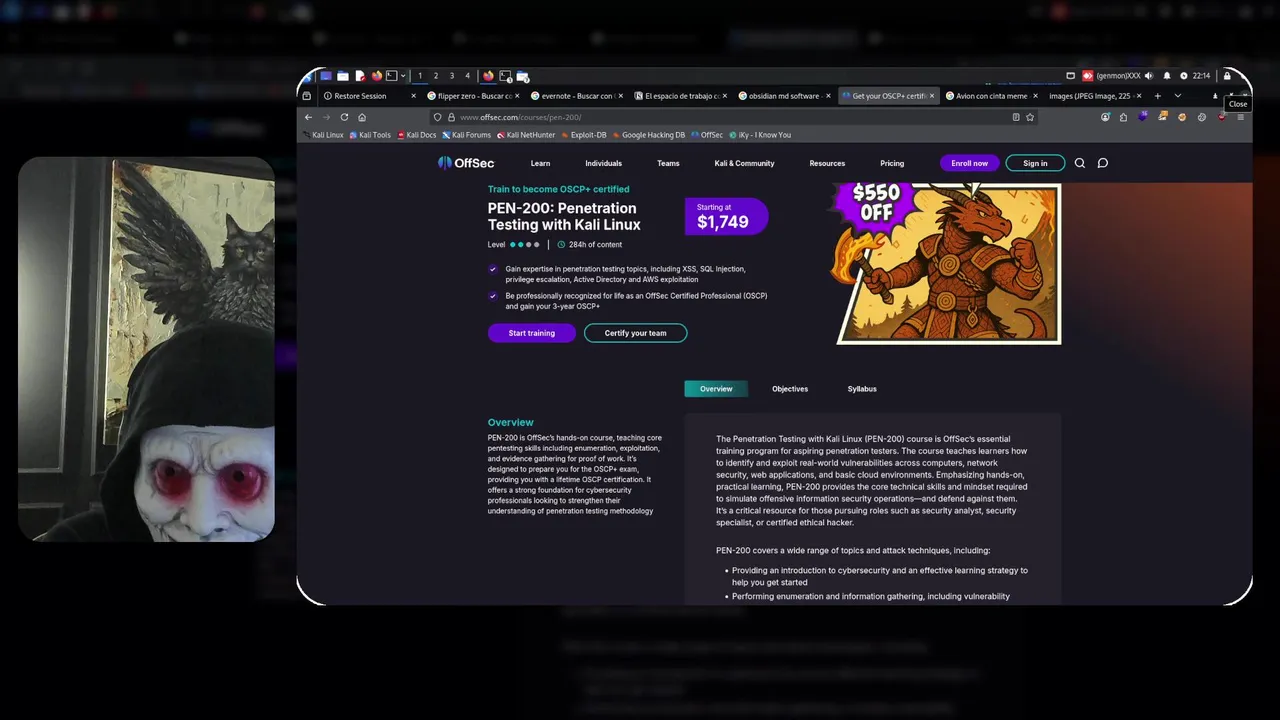Select the Objectives course tab

click(x=790, y=389)
